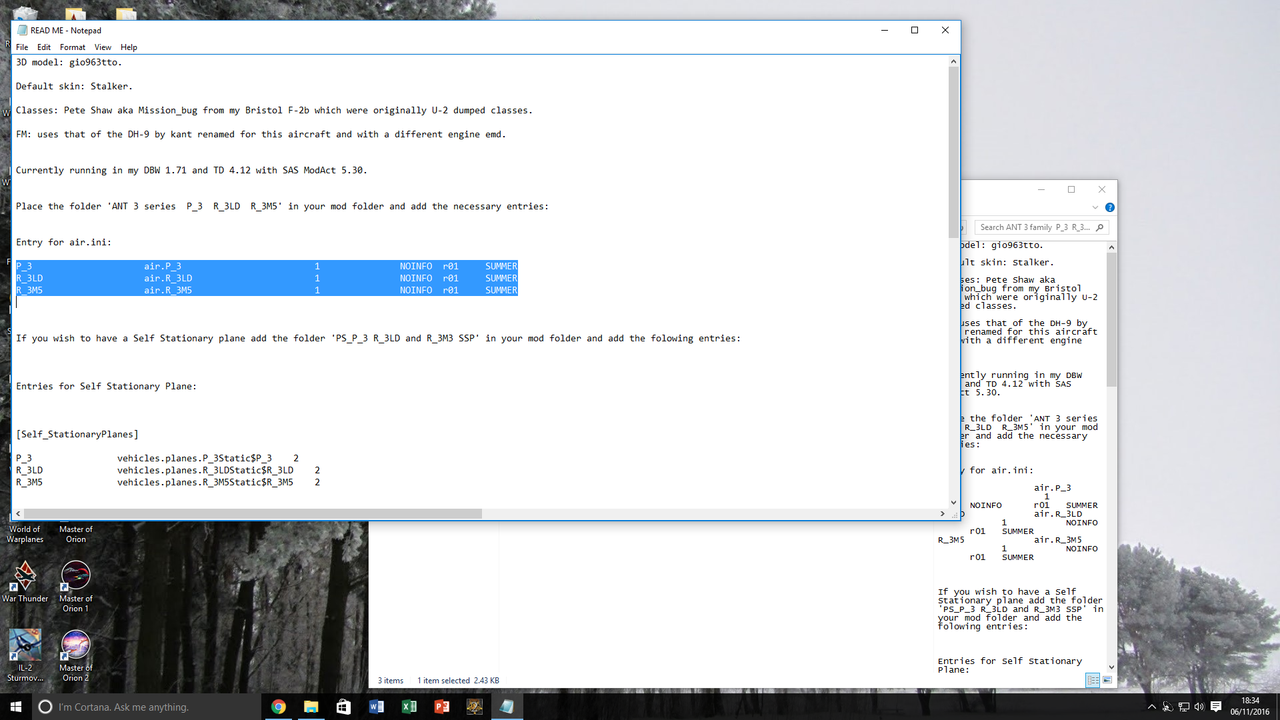Image resolution: width=1280 pixels, height=720 pixels.
Task: Open the Edit menu in Notepad
Action: click(x=44, y=47)
